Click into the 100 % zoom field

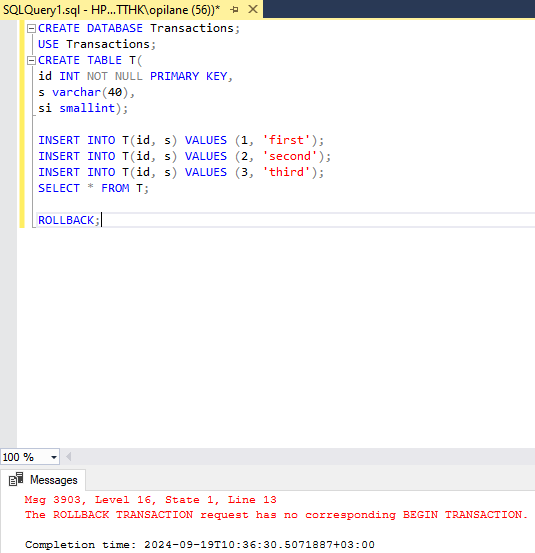[x=25, y=457]
